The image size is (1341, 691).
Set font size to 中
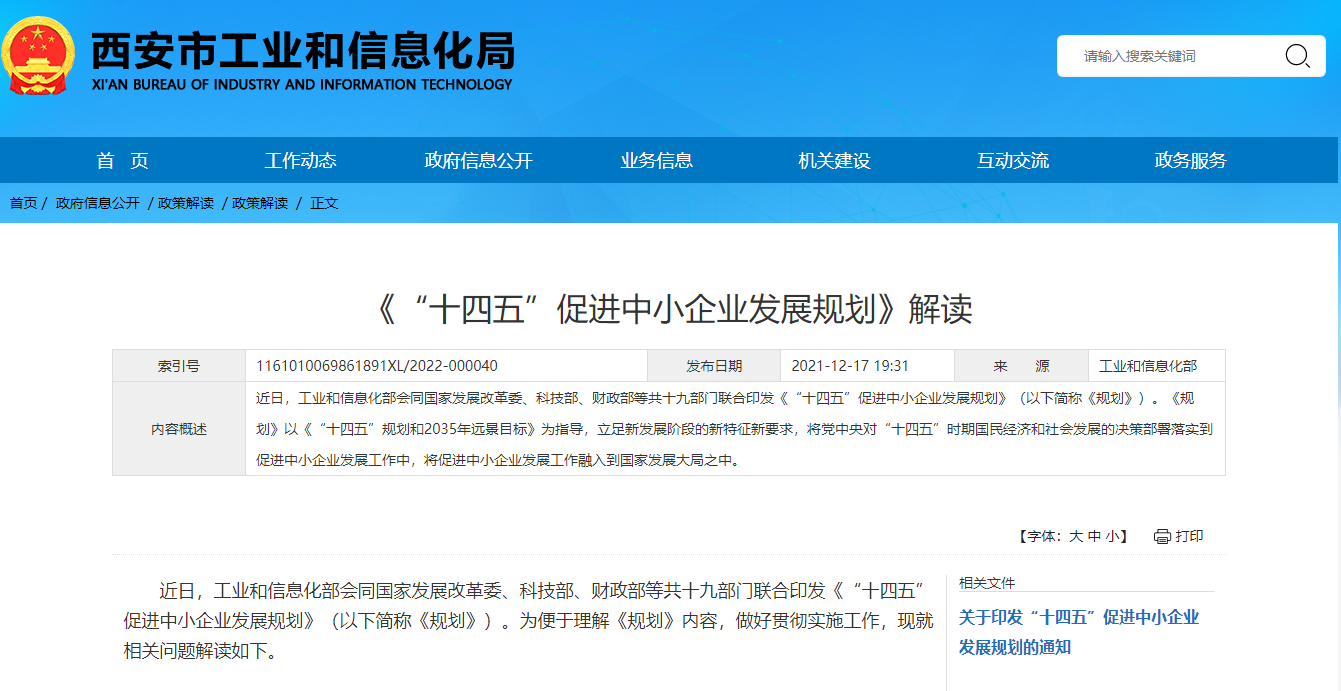(x=1094, y=537)
